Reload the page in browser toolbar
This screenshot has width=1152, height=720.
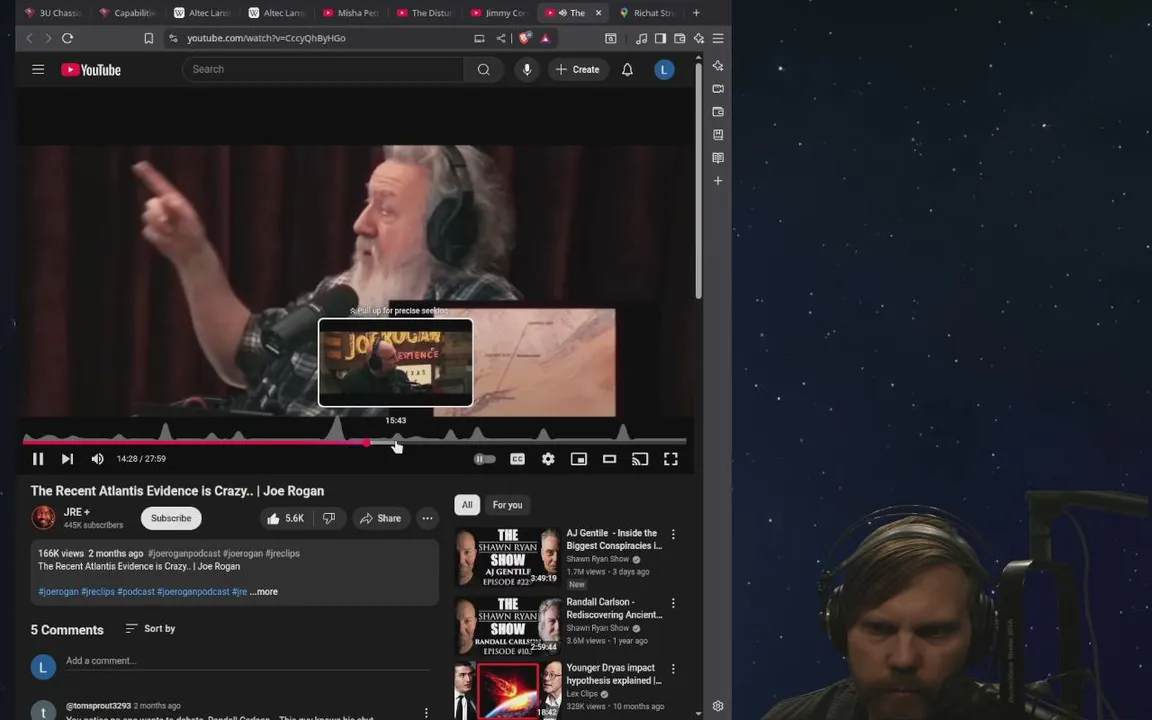tap(68, 38)
